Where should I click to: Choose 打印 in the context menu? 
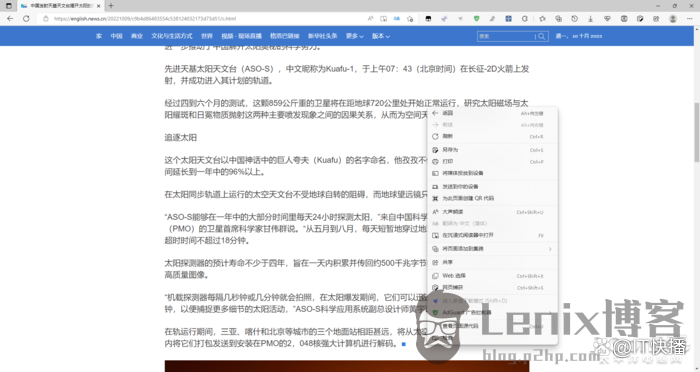pyautogui.click(x=492, y=162)
